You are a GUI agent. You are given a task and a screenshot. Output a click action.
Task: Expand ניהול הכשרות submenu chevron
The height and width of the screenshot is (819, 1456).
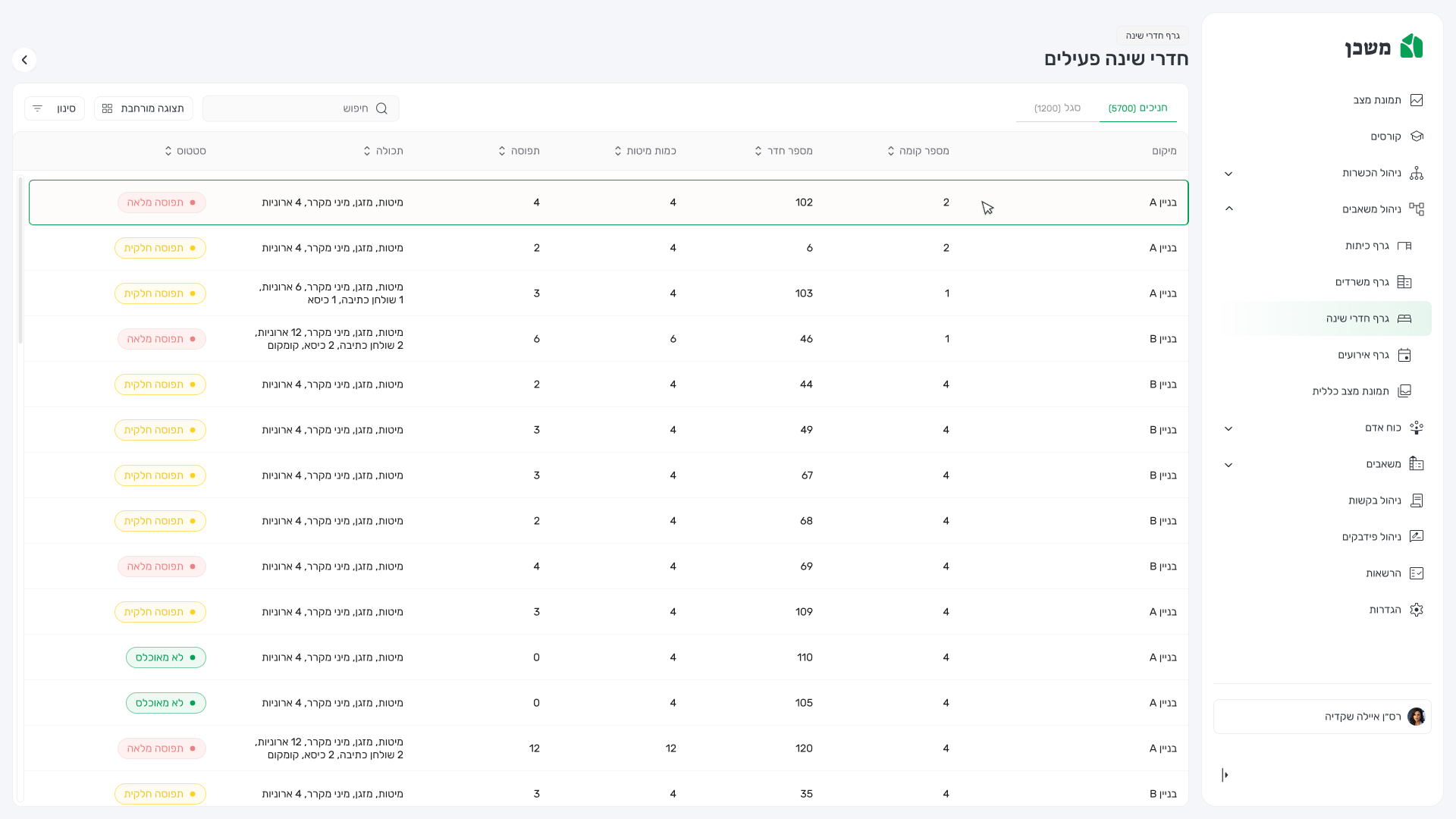tap(1228, 174)
